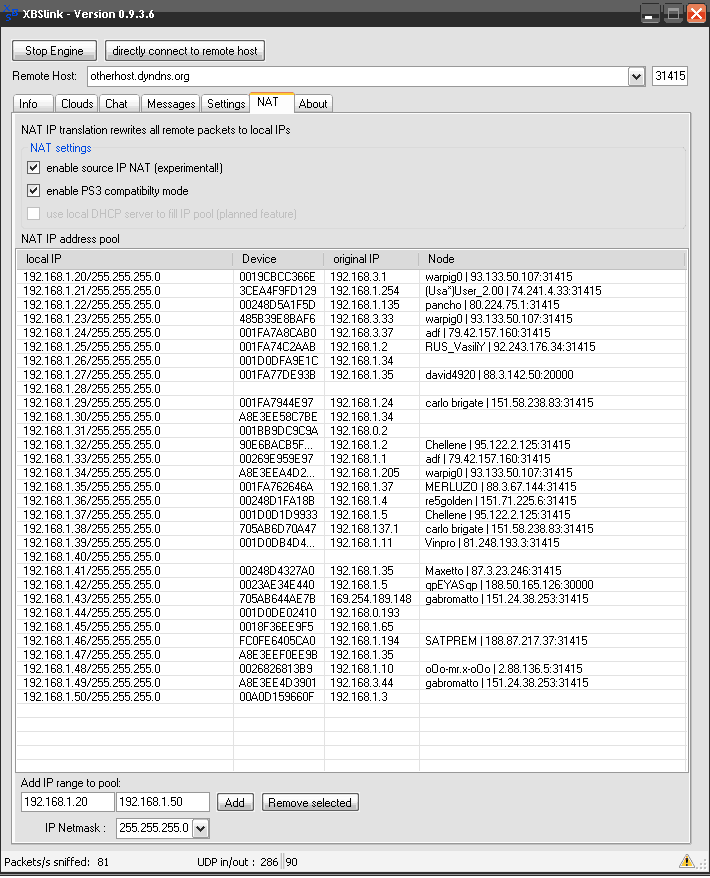
Task: Enable source IP NAT checkbox
Action: (x=34, y=168)
